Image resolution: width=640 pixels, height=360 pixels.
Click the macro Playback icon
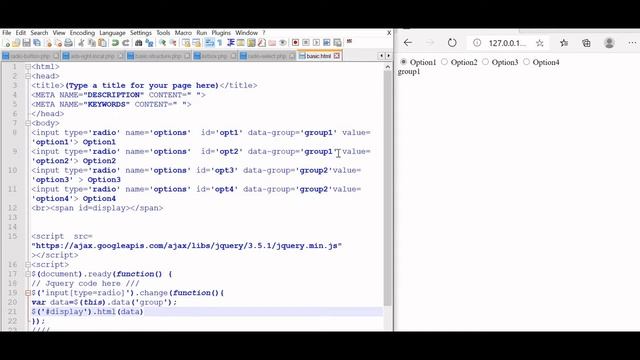tap(316, 42)
